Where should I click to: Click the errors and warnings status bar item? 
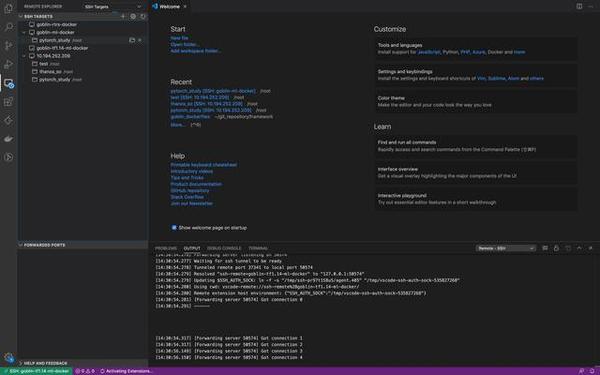(x=85, y=371)
